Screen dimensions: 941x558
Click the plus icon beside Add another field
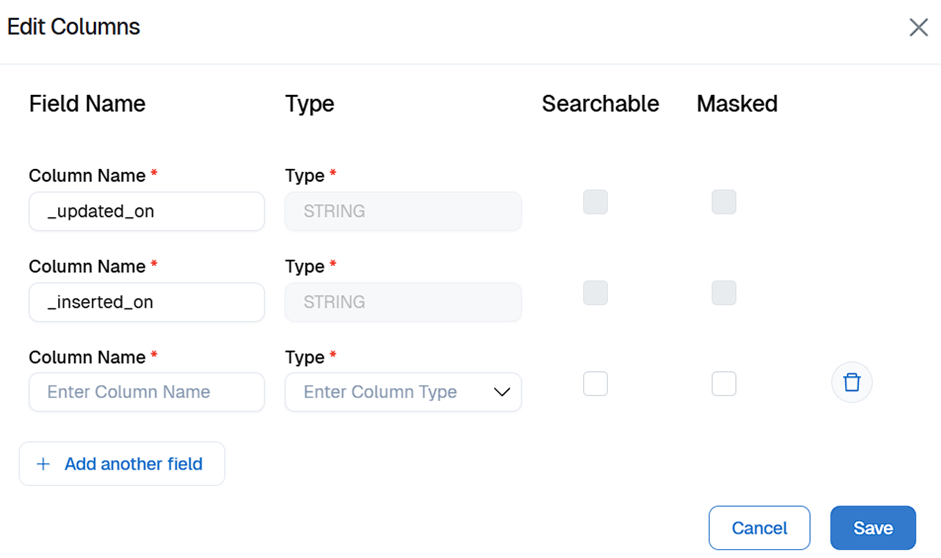43,464
